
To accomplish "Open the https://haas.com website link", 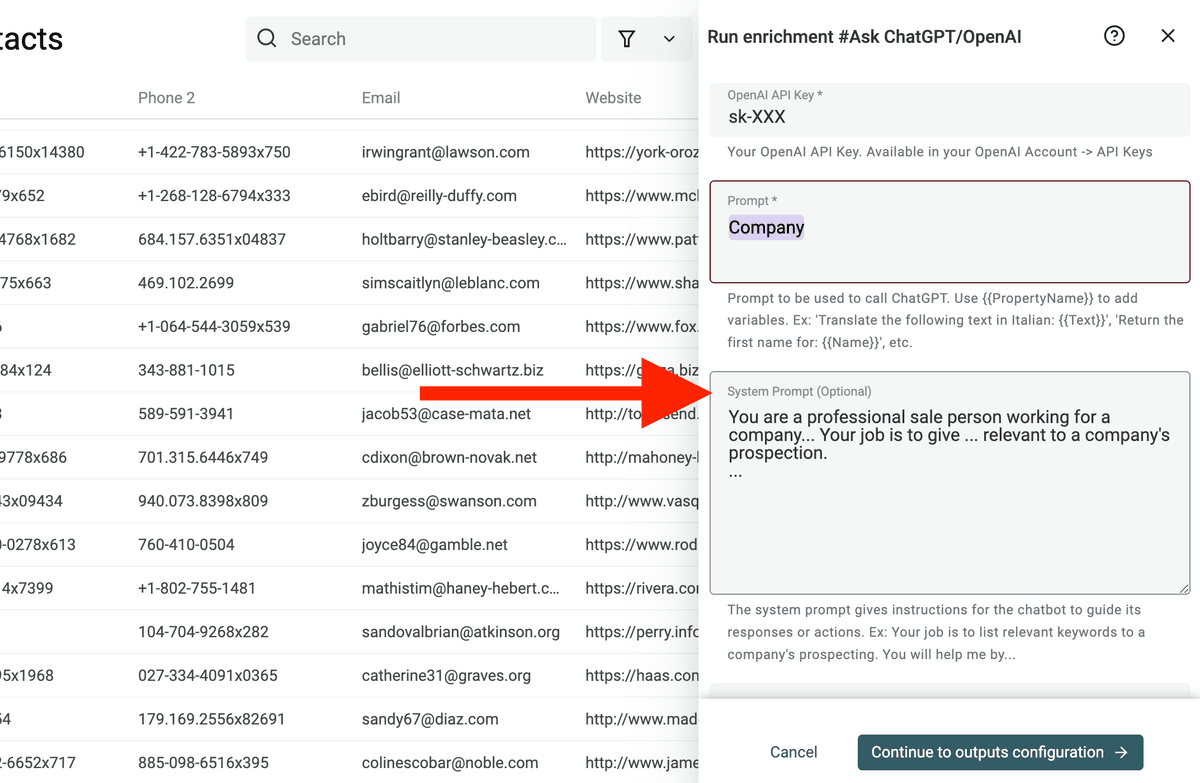I will pyautogui.click(x=642, y=676).
